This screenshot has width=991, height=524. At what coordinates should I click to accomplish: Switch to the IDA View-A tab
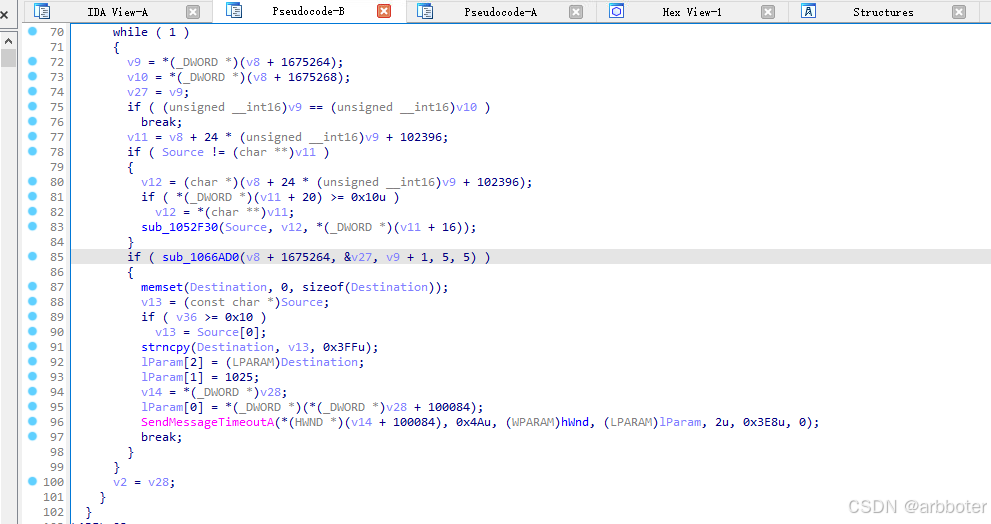(118, 12)
